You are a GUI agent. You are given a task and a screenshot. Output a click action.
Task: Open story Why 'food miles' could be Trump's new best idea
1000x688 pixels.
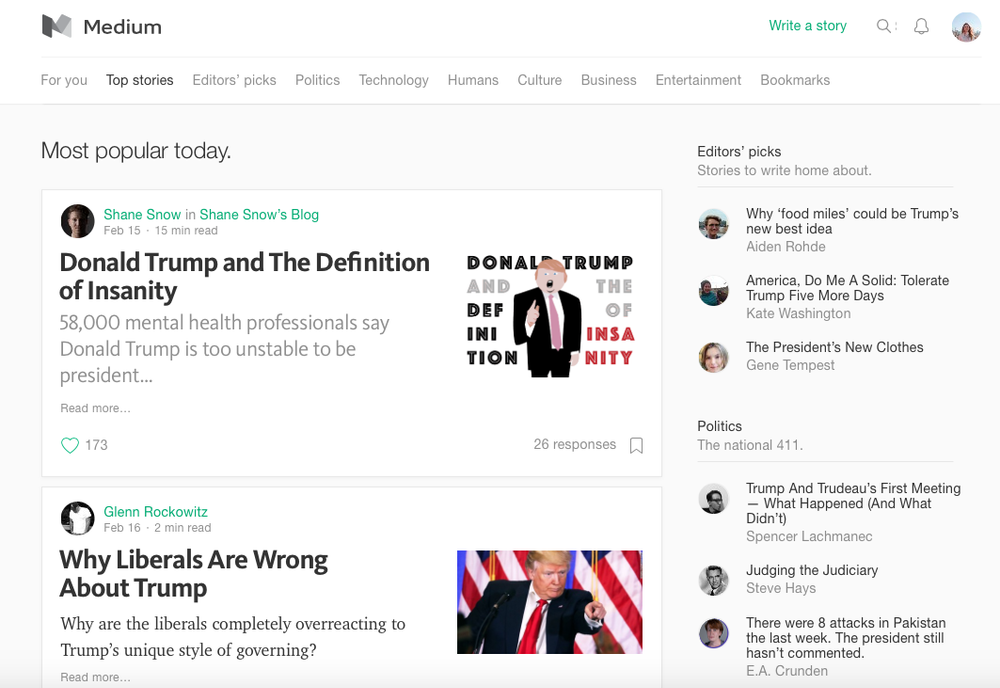852,221
